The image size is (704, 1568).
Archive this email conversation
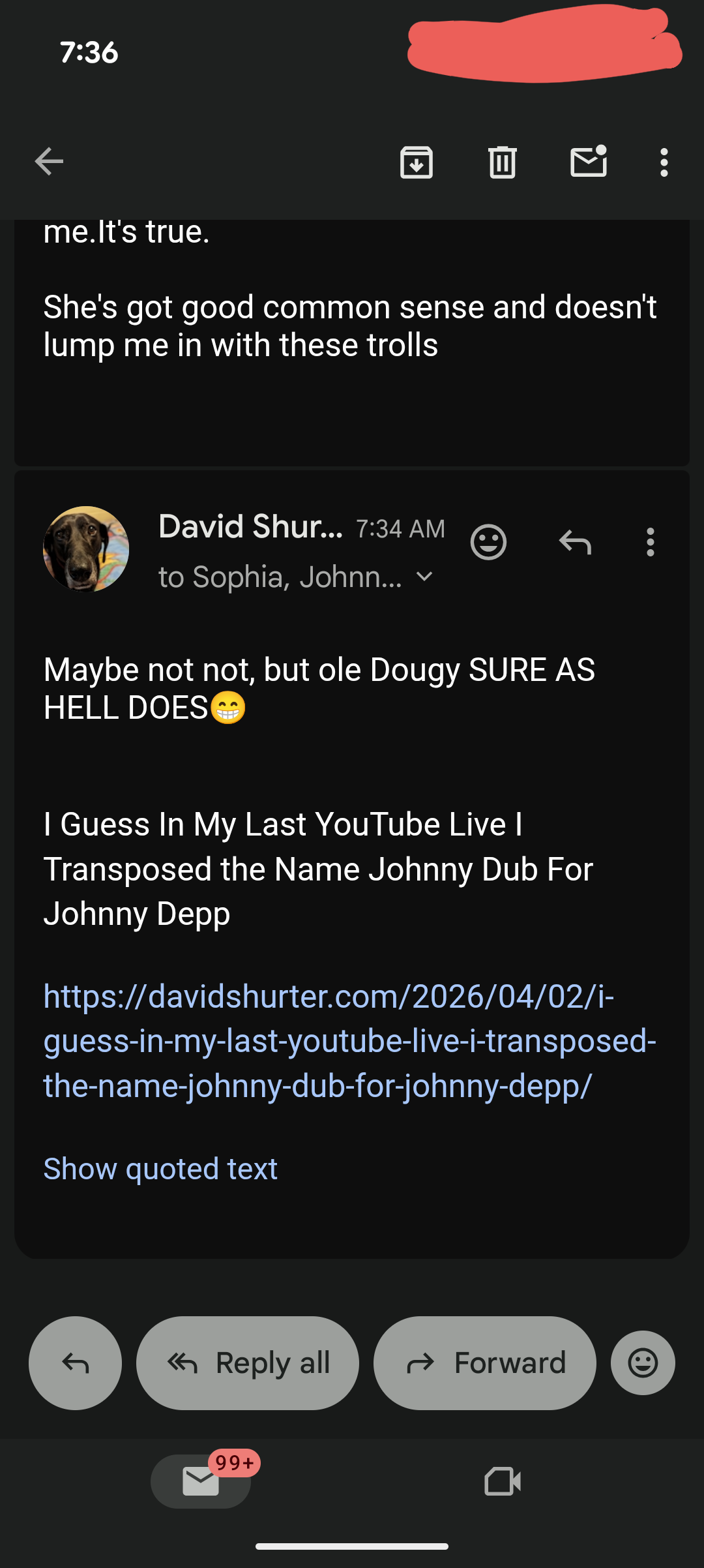[417, 162]
